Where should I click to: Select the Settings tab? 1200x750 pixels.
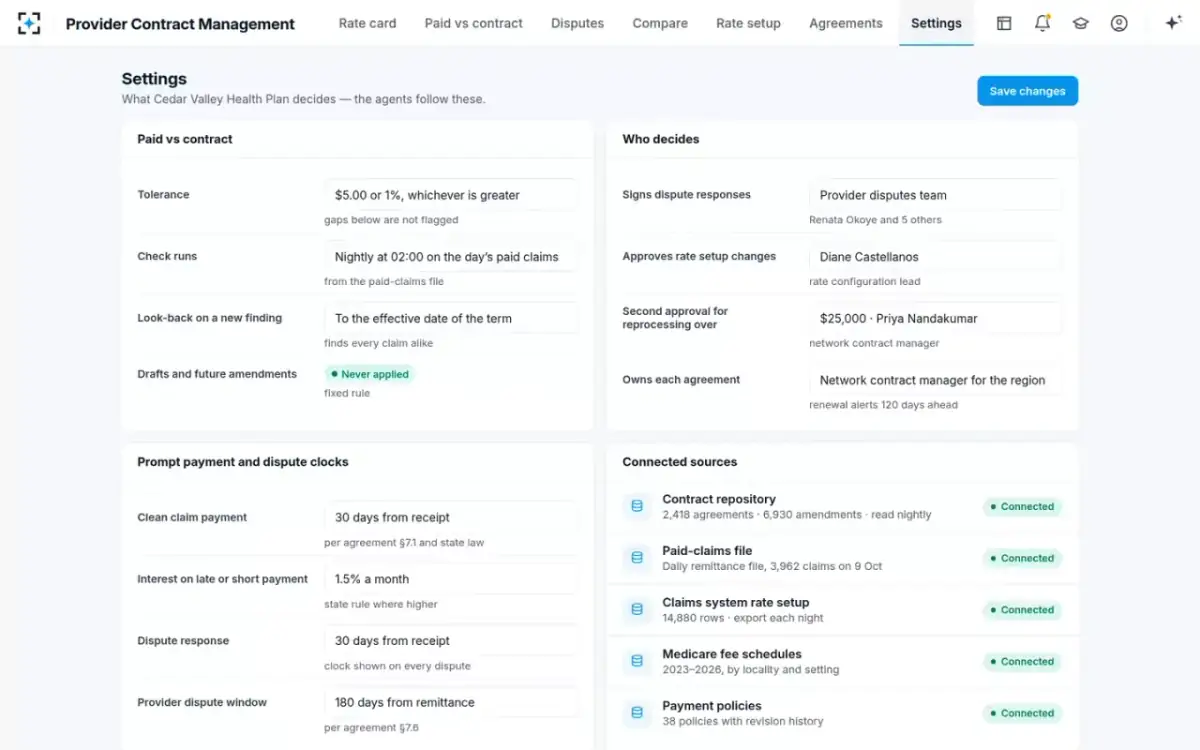pos(936,23)
